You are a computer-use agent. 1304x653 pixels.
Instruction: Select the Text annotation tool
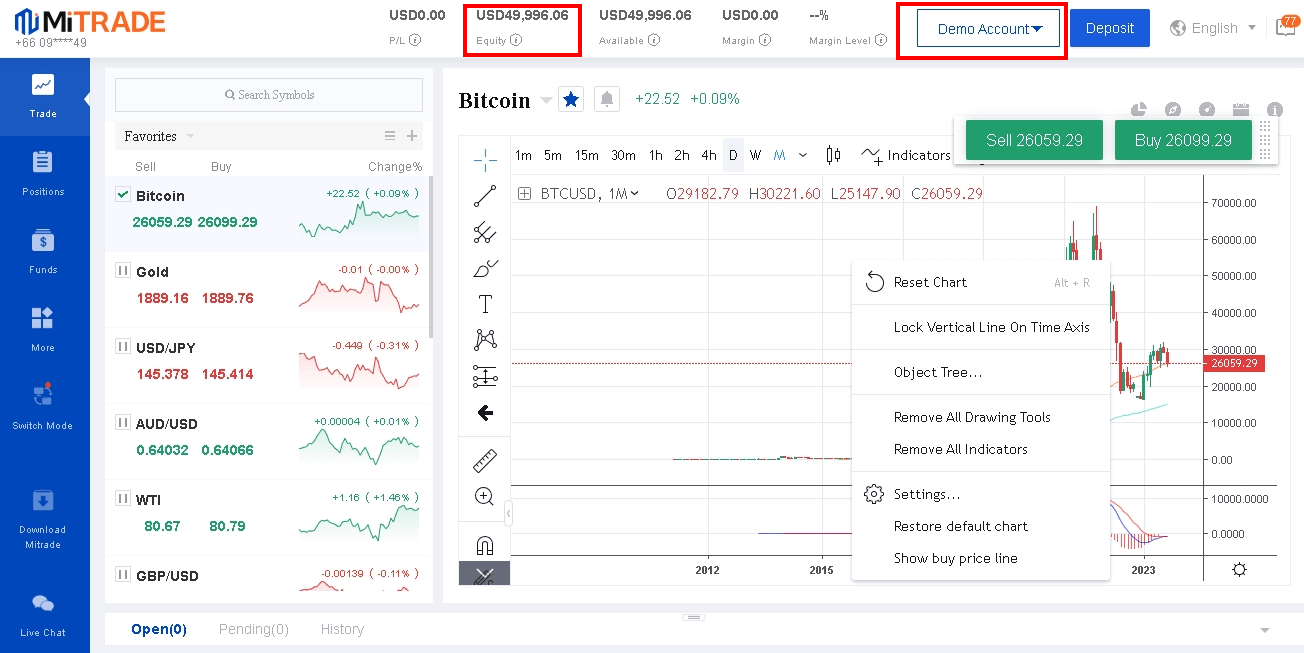click(x=485, y=304)
